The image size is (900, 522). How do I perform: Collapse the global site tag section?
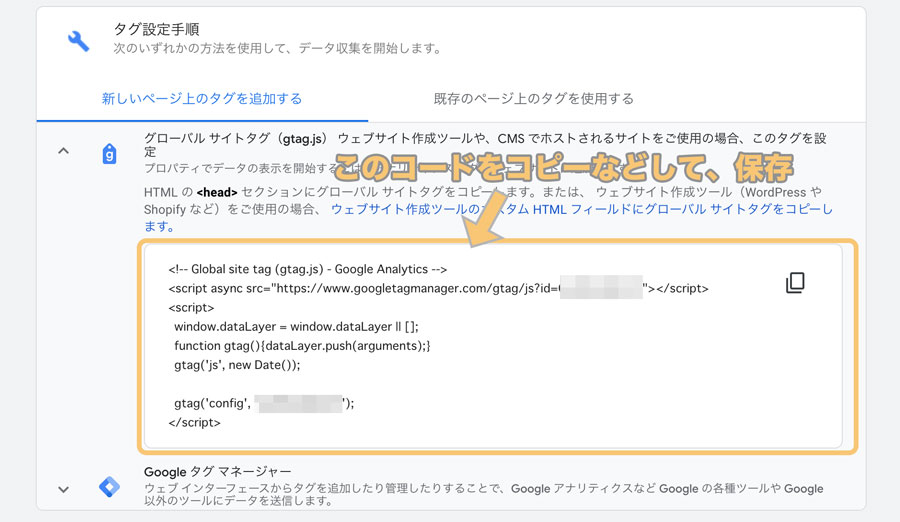tap(64, 151)
